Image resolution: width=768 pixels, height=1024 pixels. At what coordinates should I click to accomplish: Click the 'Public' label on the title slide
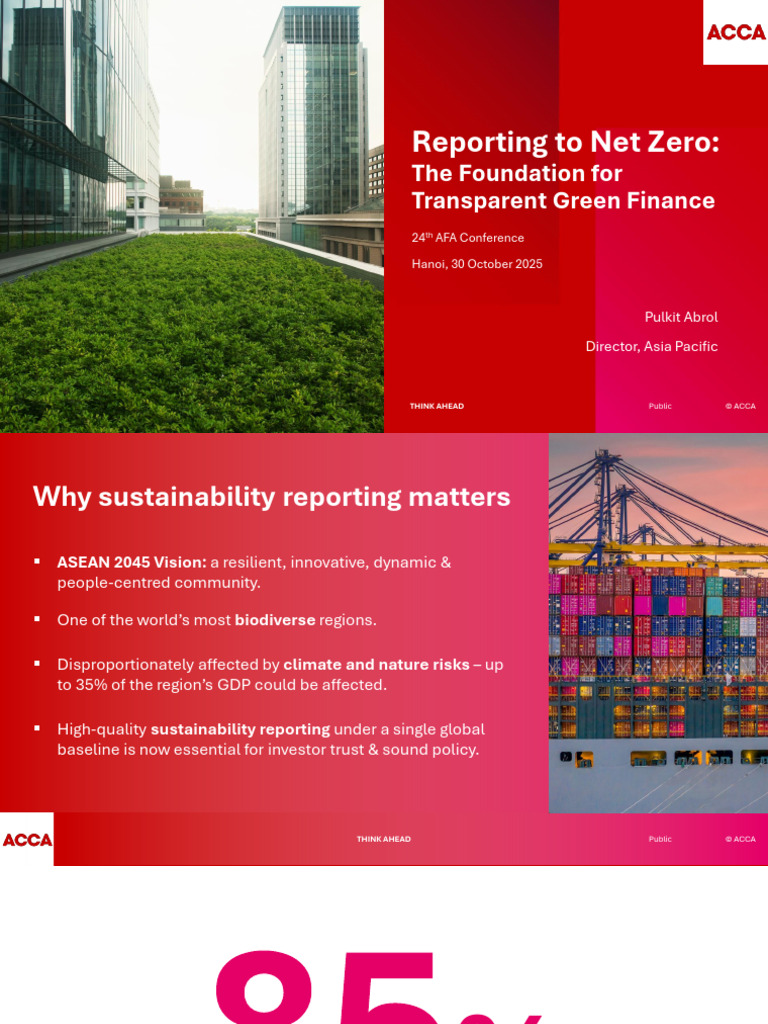[660, 406]
